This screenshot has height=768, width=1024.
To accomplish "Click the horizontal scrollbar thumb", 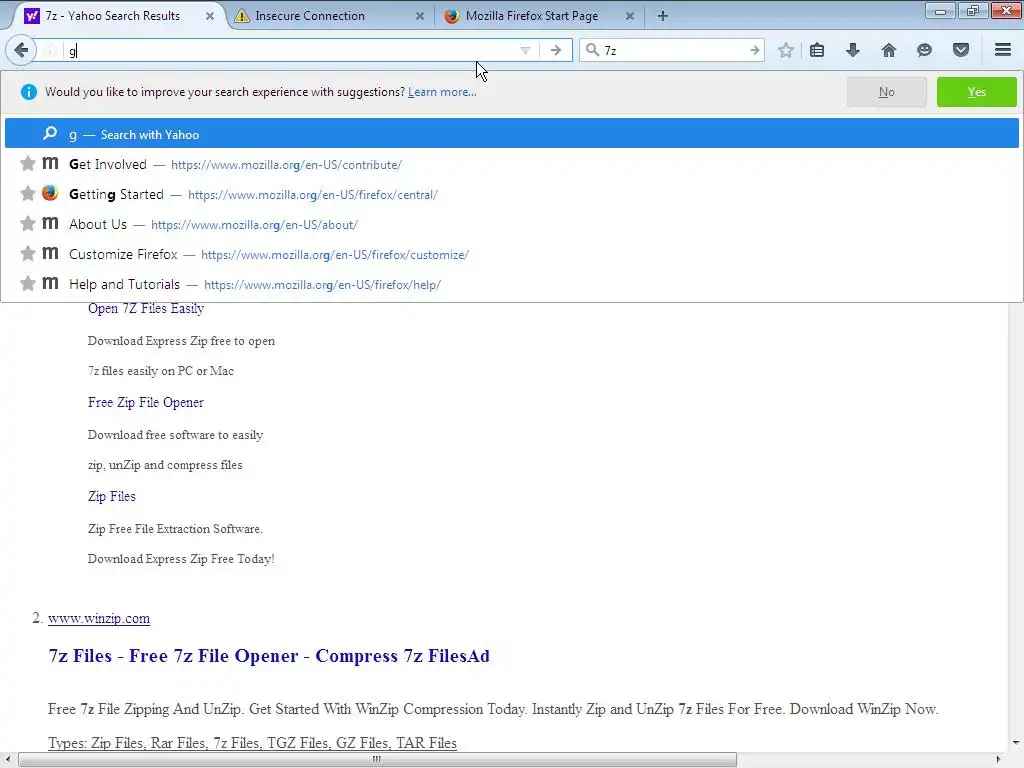I will [377, 760].
